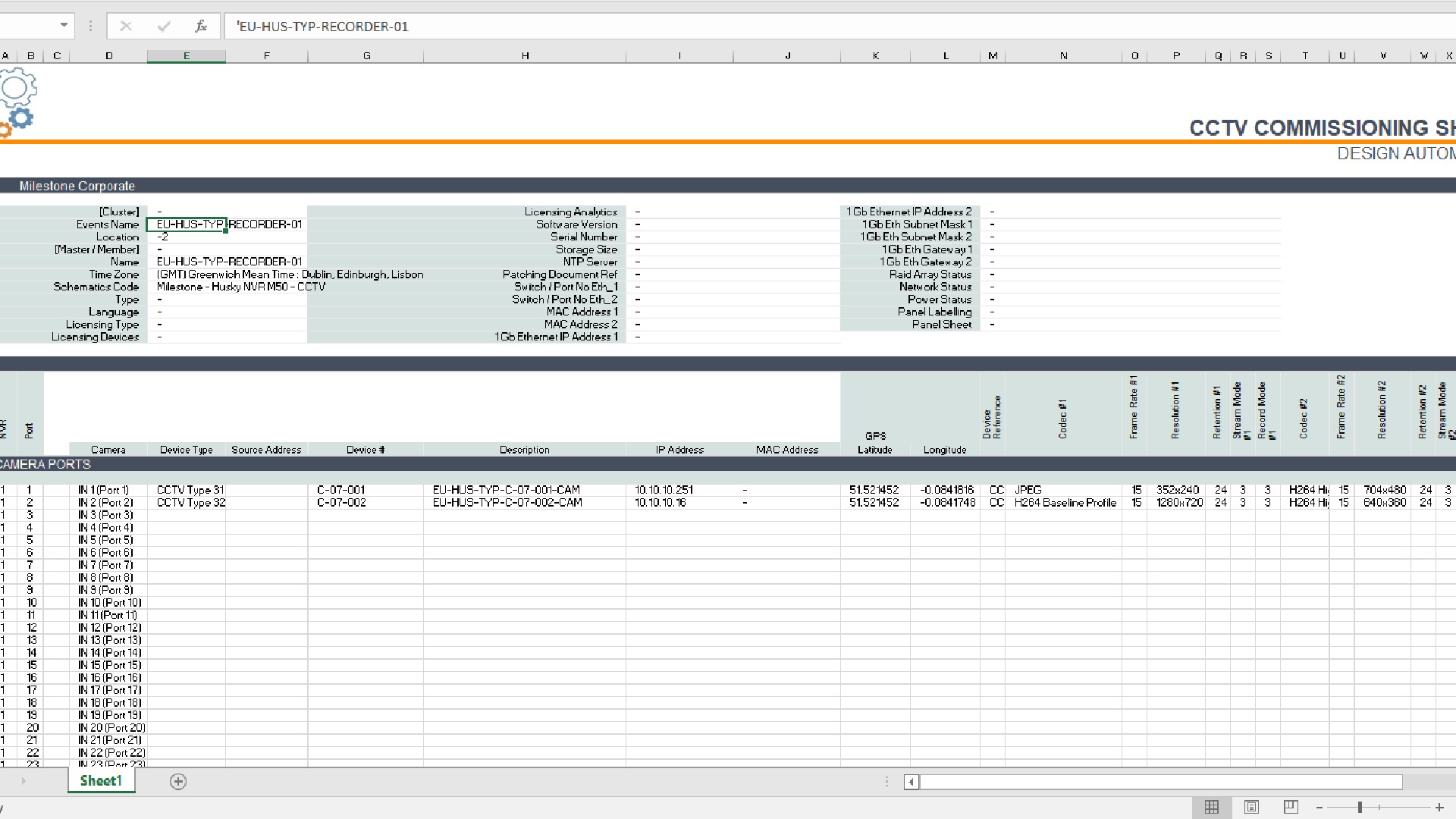The image size is (1456, 819).
Task: Click the horizontal scrollbar track
Action: tap(1160, 782)
